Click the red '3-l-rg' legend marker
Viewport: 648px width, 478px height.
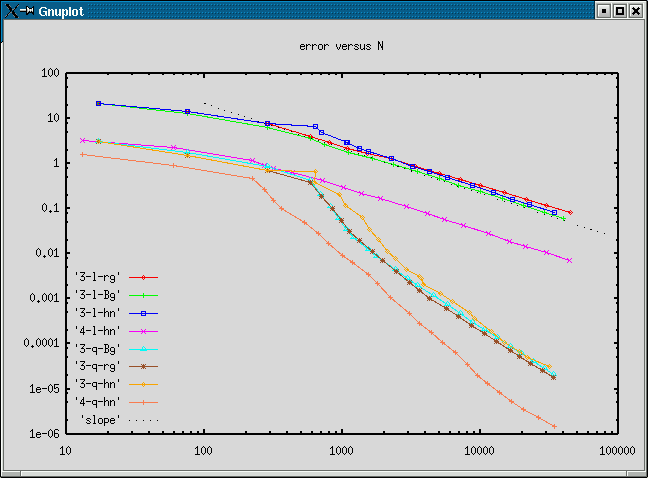(x=143, y=277)
